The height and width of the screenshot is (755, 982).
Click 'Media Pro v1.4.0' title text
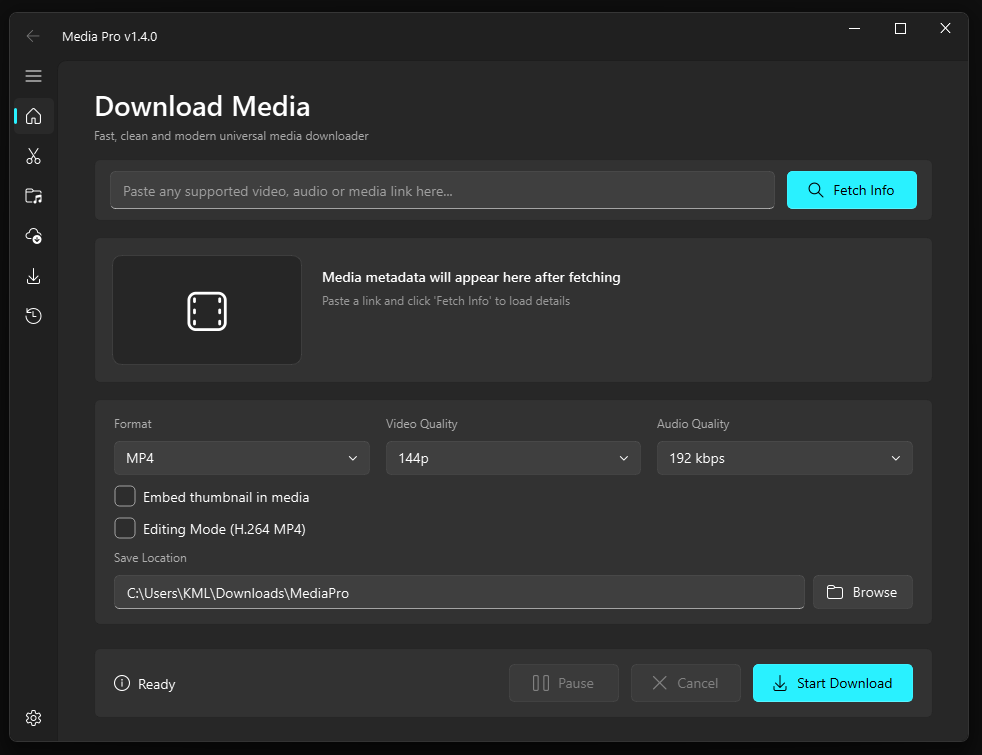[110, 36]
